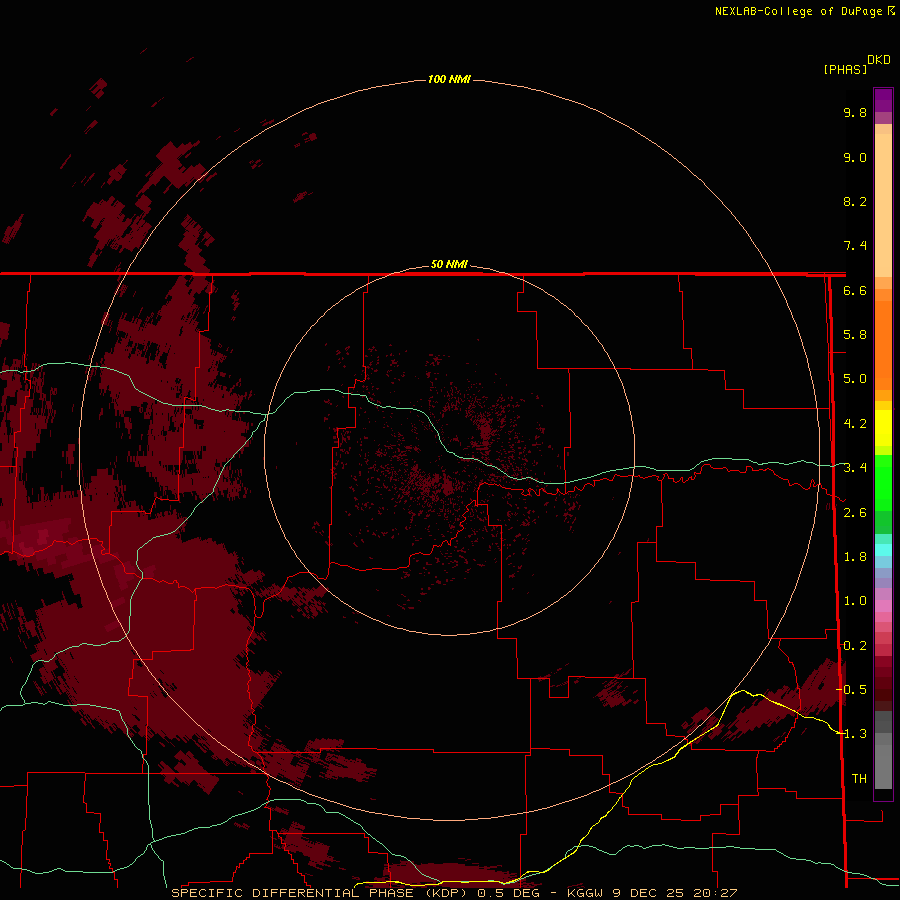
Task: Click the 0.2 value on the color scale
Action: 855,646
